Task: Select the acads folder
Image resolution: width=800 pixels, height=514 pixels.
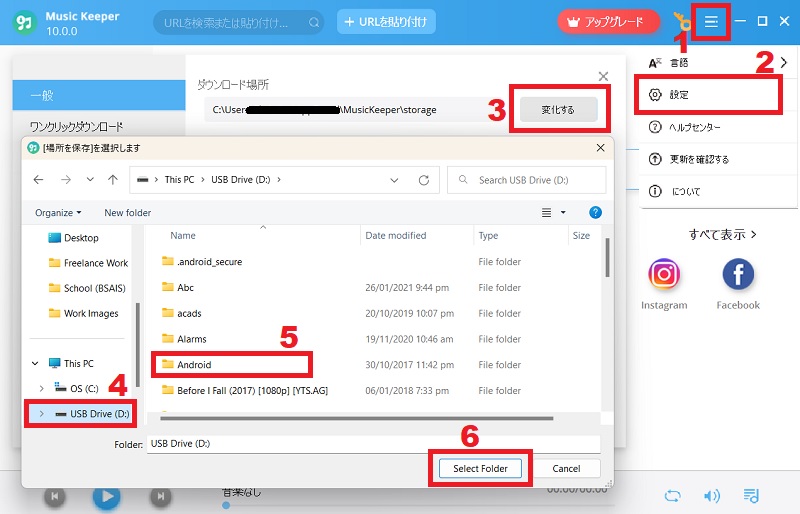Action: tap(181, 313)
